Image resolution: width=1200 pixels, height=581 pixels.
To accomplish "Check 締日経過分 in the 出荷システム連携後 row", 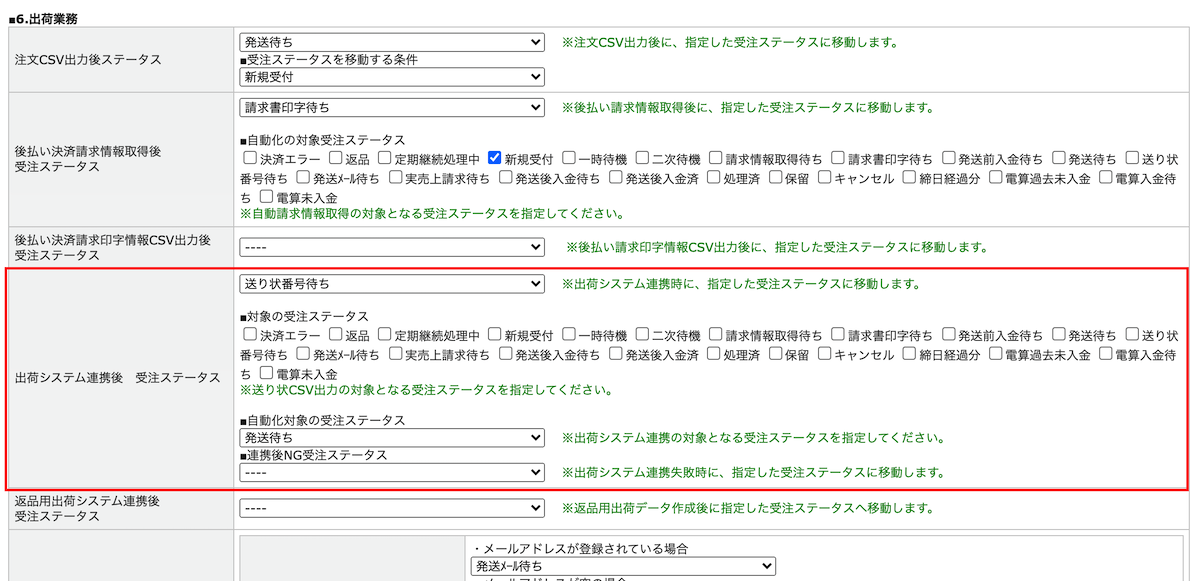I will (x=908, y=354).
